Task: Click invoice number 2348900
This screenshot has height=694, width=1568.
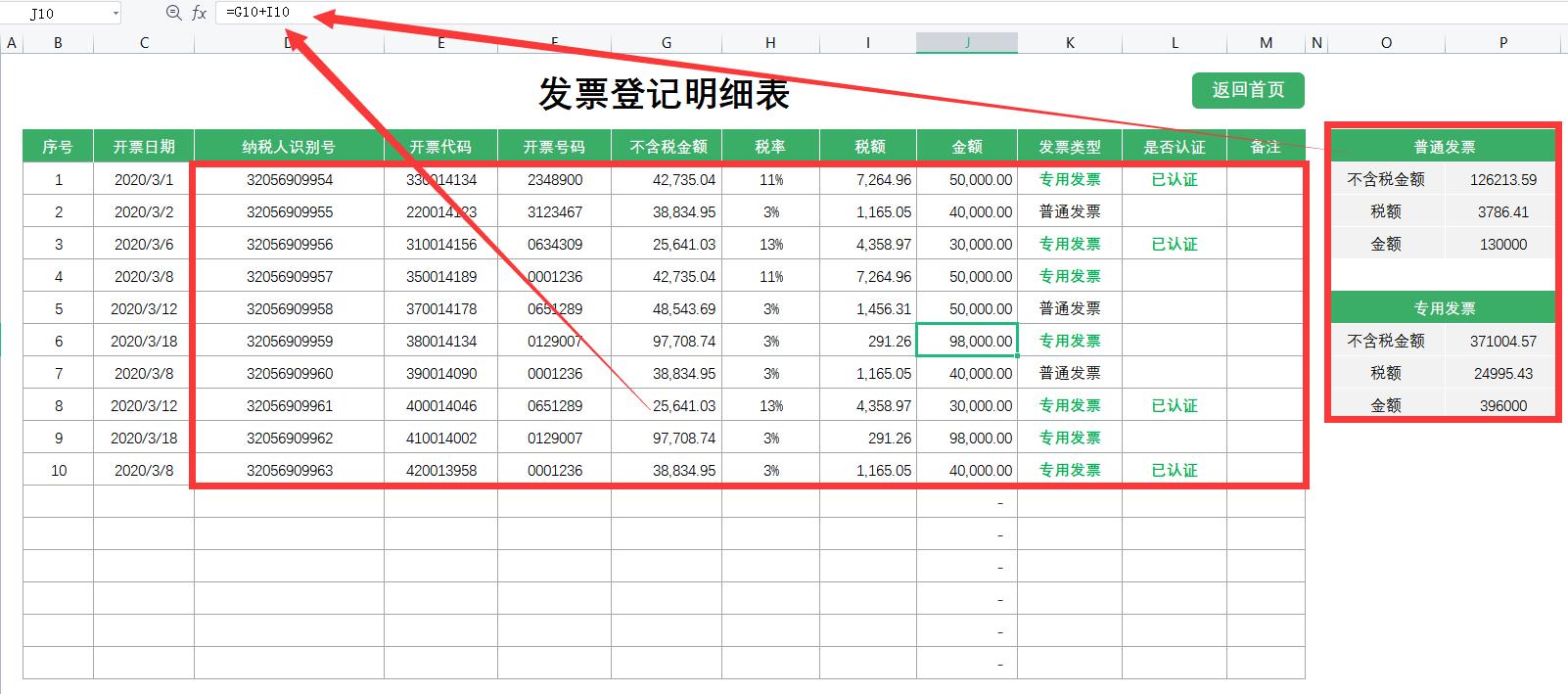Action: coord(554,179)
